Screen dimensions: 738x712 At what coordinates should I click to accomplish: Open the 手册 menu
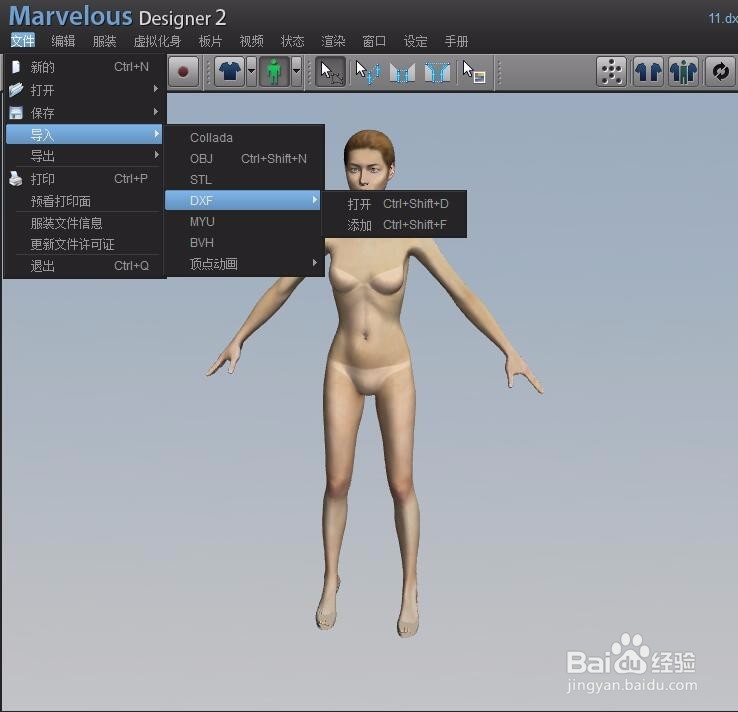(x=457, y=41)
